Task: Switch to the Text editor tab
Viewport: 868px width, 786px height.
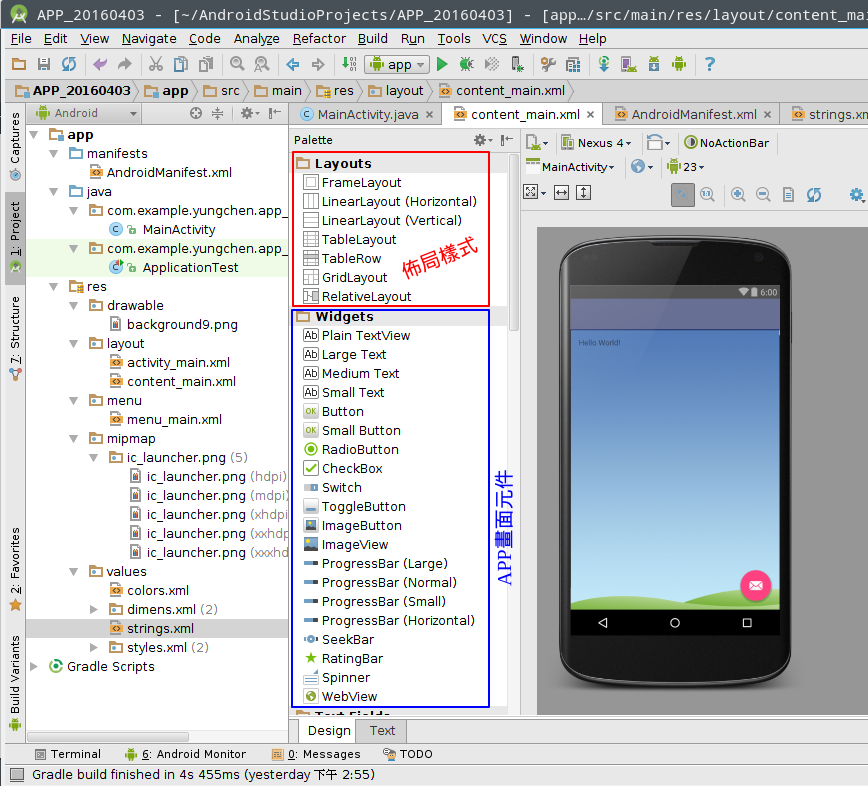Action: click(382, 731)
